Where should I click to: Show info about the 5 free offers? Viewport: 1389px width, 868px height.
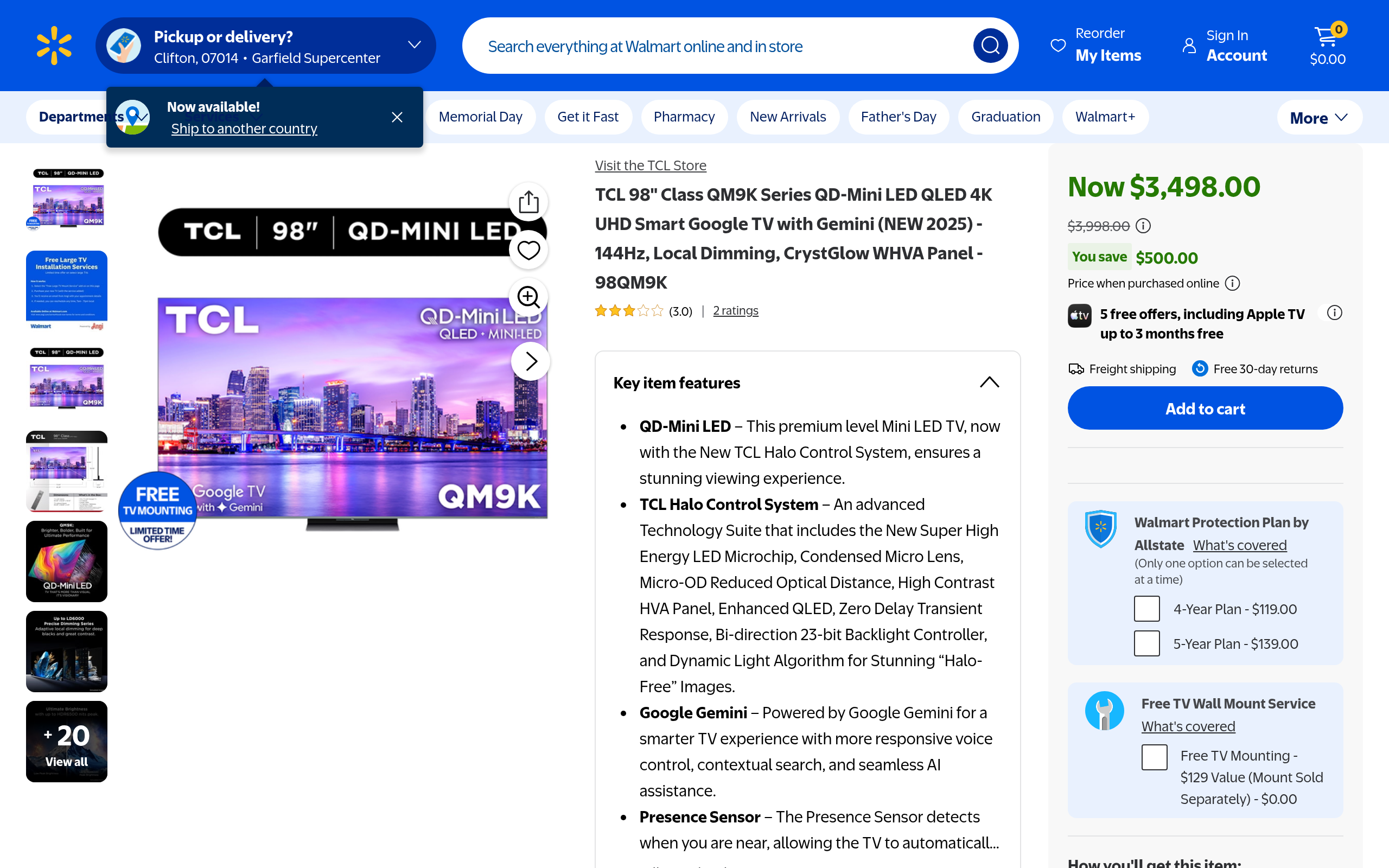coord(1335,313)
